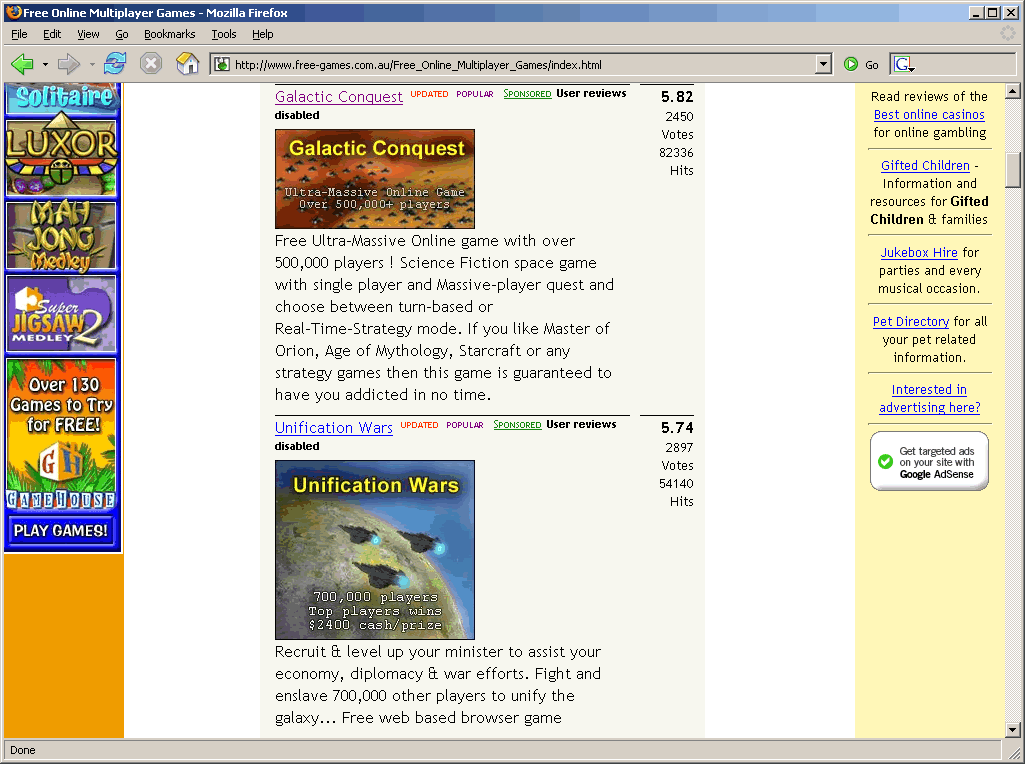1025x764 pixels.
Task: Open the Back history dropdown arrow
Action: tap(45, 65)
